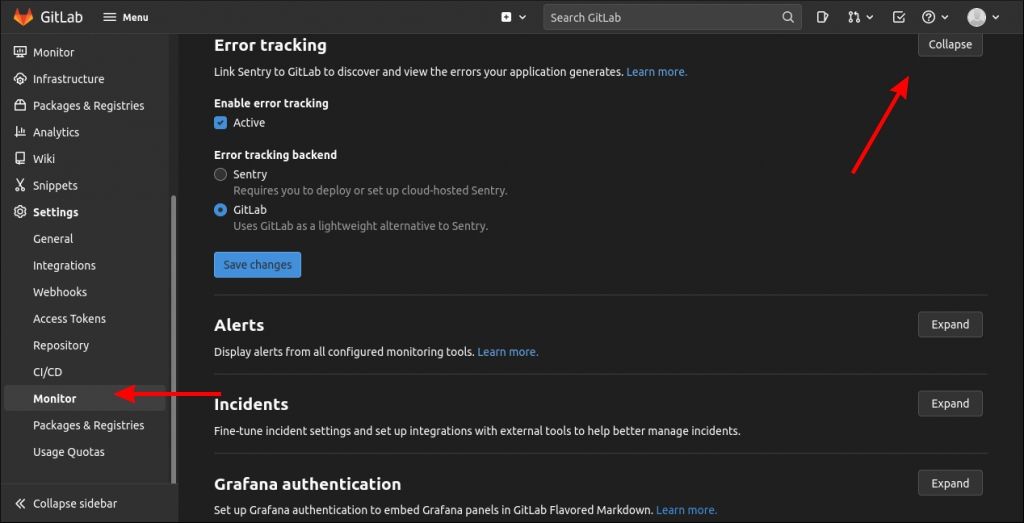Click the create new plus icon
This screenshot has height=523, width=1024.
pos(506,18)
